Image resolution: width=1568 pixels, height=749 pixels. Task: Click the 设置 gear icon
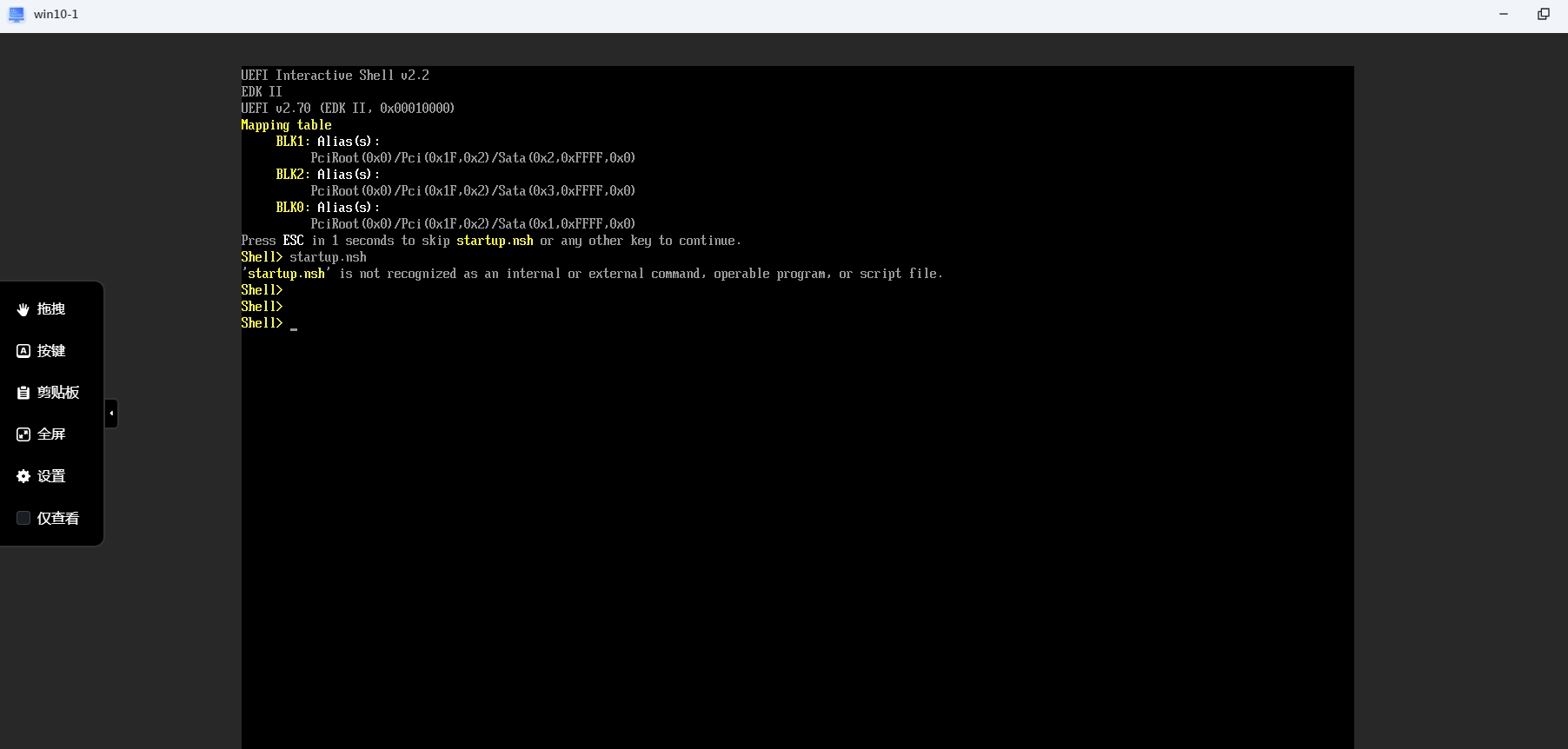point(23,476)
